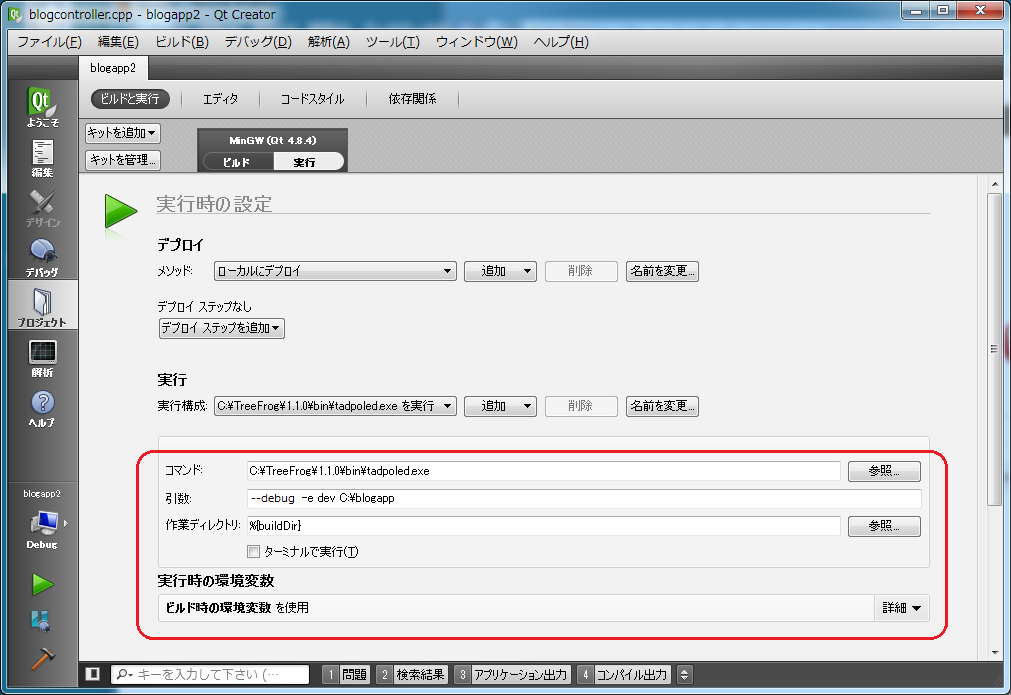Image resolution: width=1011 pixels, height=695 pixels.
Task: Select the 実行 sub-tab of the MinGW kit
Action: click(x=308, y=162)
